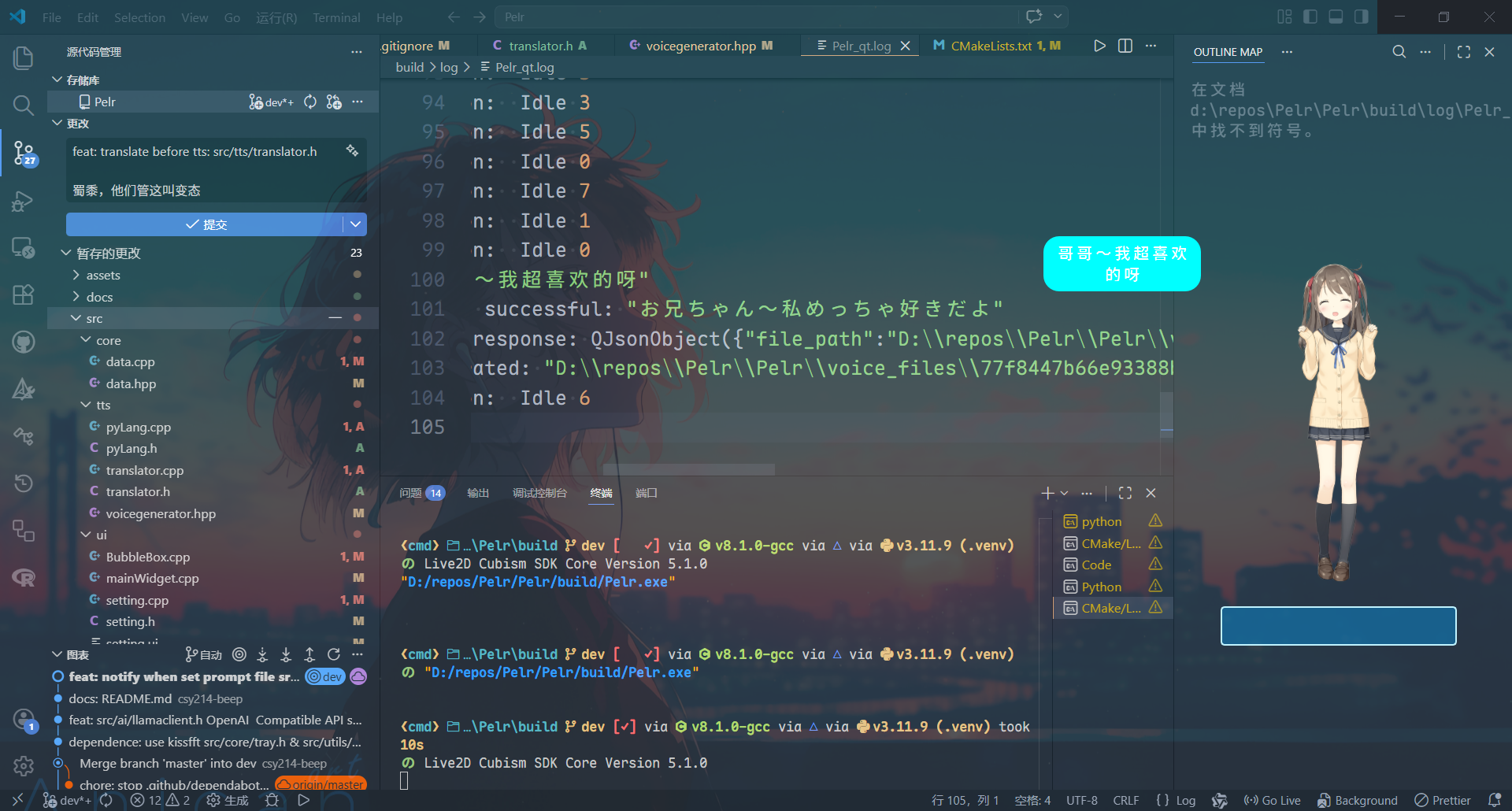Toggle Background extension in status bar

point(1358,800)
